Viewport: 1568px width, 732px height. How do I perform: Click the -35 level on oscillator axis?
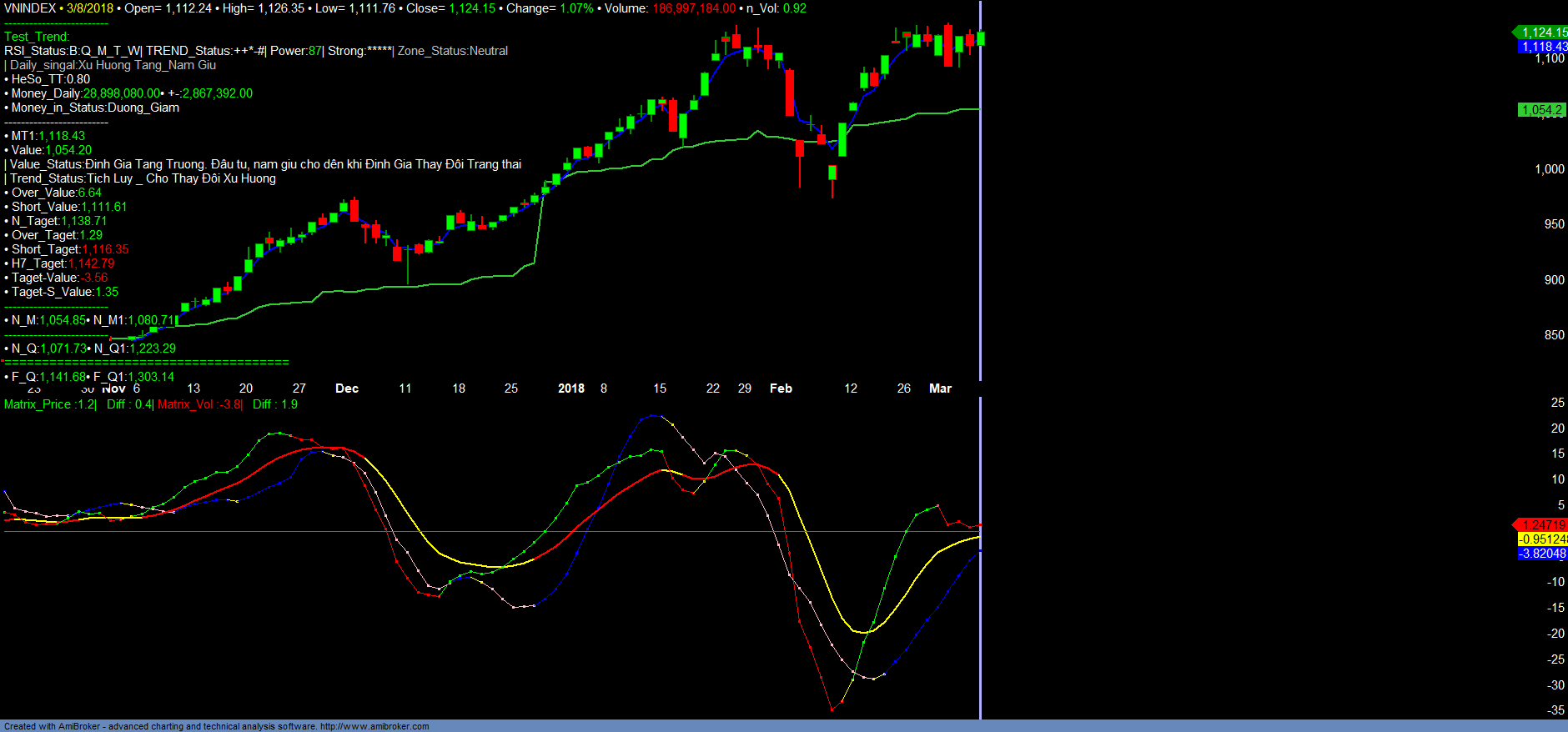click(1555, 710)
